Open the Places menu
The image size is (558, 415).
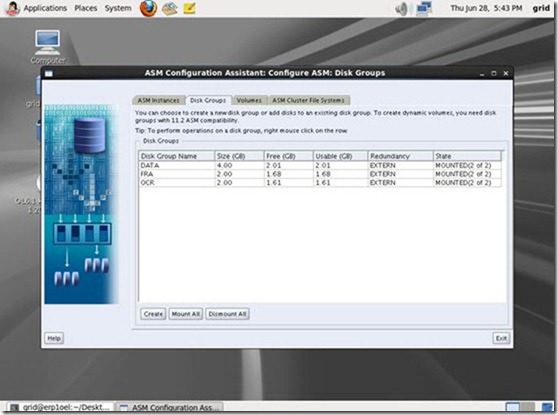pyautogui.click(x=86, y=8)
